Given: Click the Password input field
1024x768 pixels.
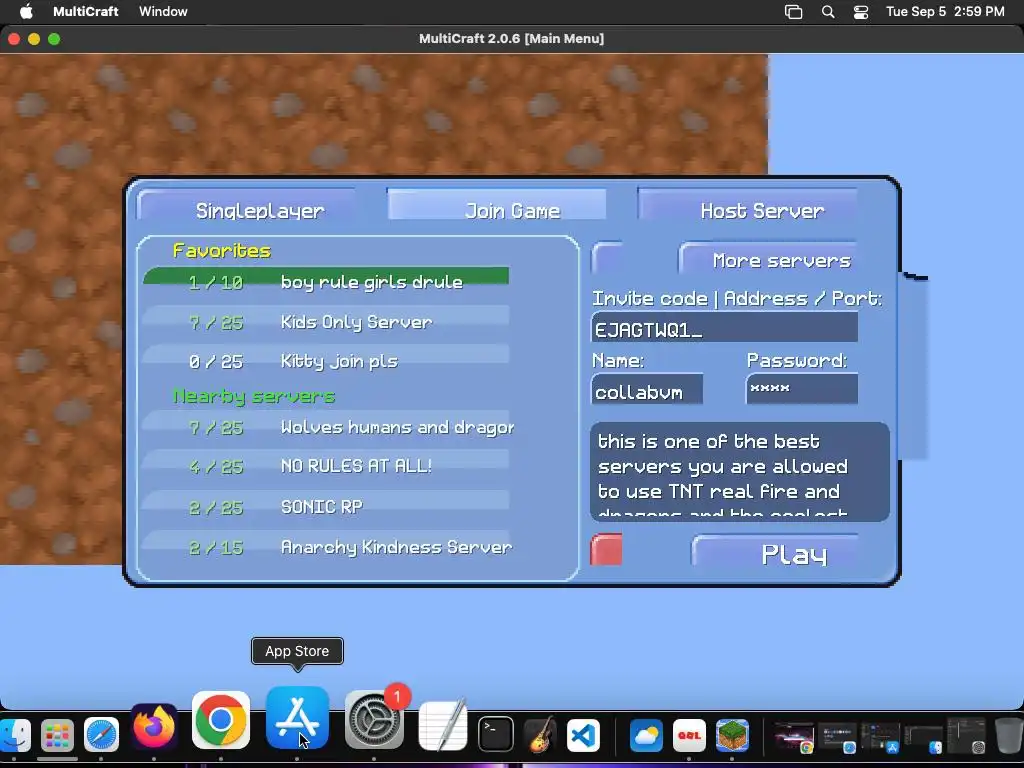Looking at the screenshot, I should click(802, 389).
